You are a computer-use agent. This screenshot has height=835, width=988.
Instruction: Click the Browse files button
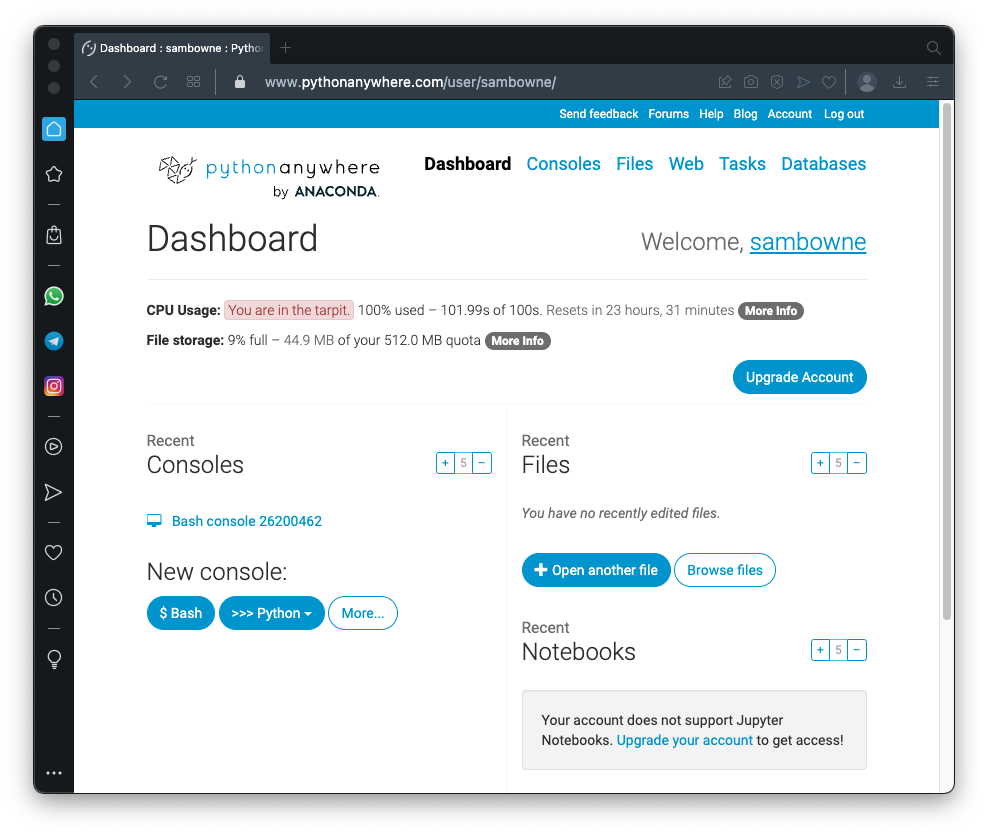click(x=725, y=570)
